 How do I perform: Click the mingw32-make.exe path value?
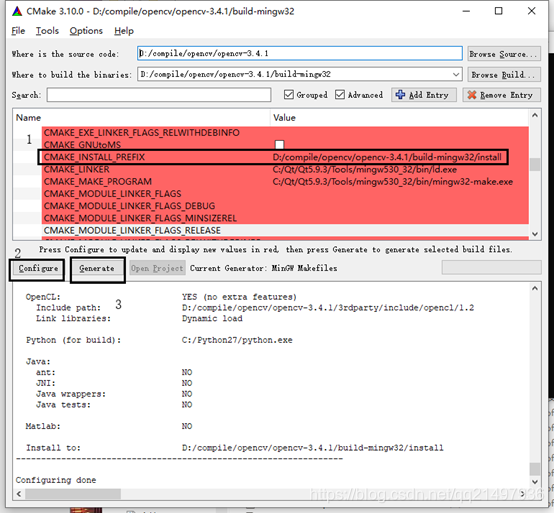(x=393, y=182)
